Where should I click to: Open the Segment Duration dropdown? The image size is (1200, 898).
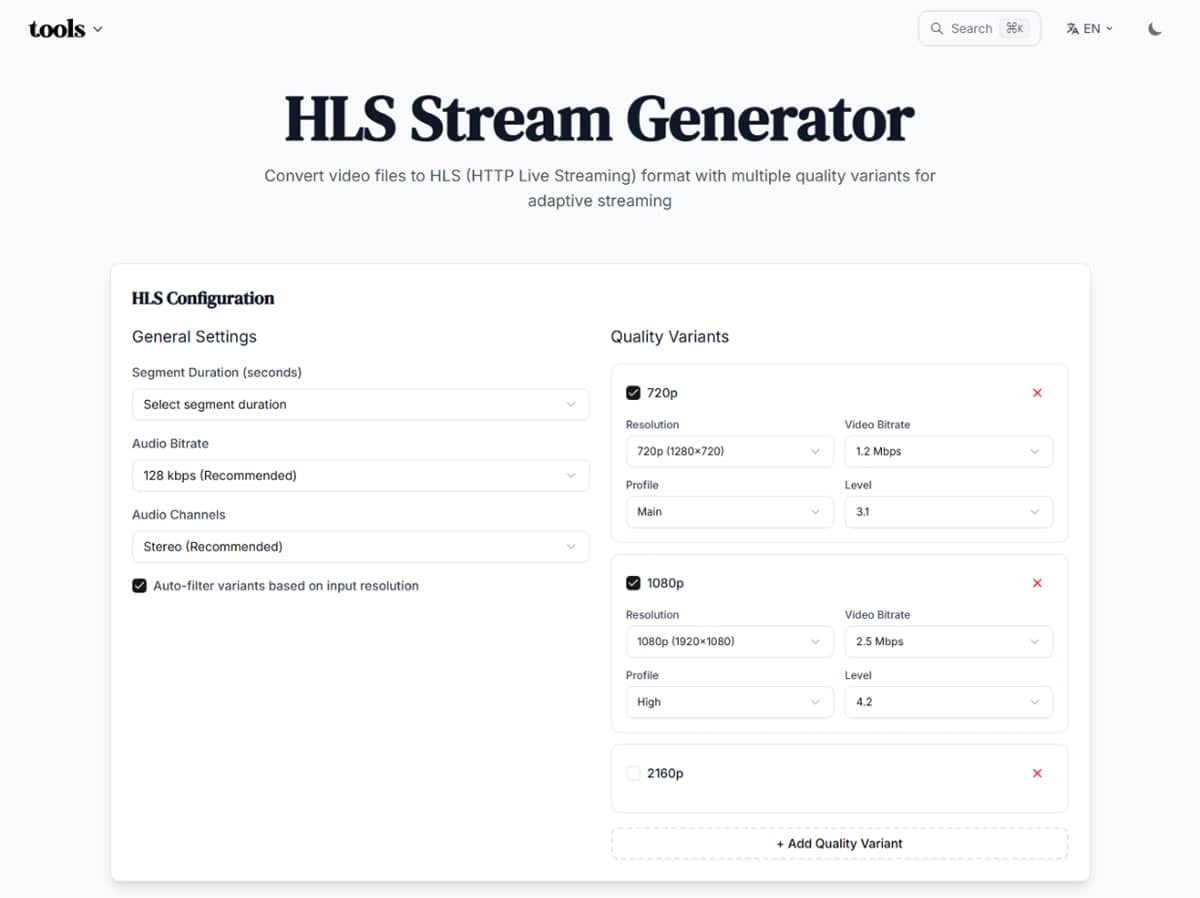(x=360, y=405)
